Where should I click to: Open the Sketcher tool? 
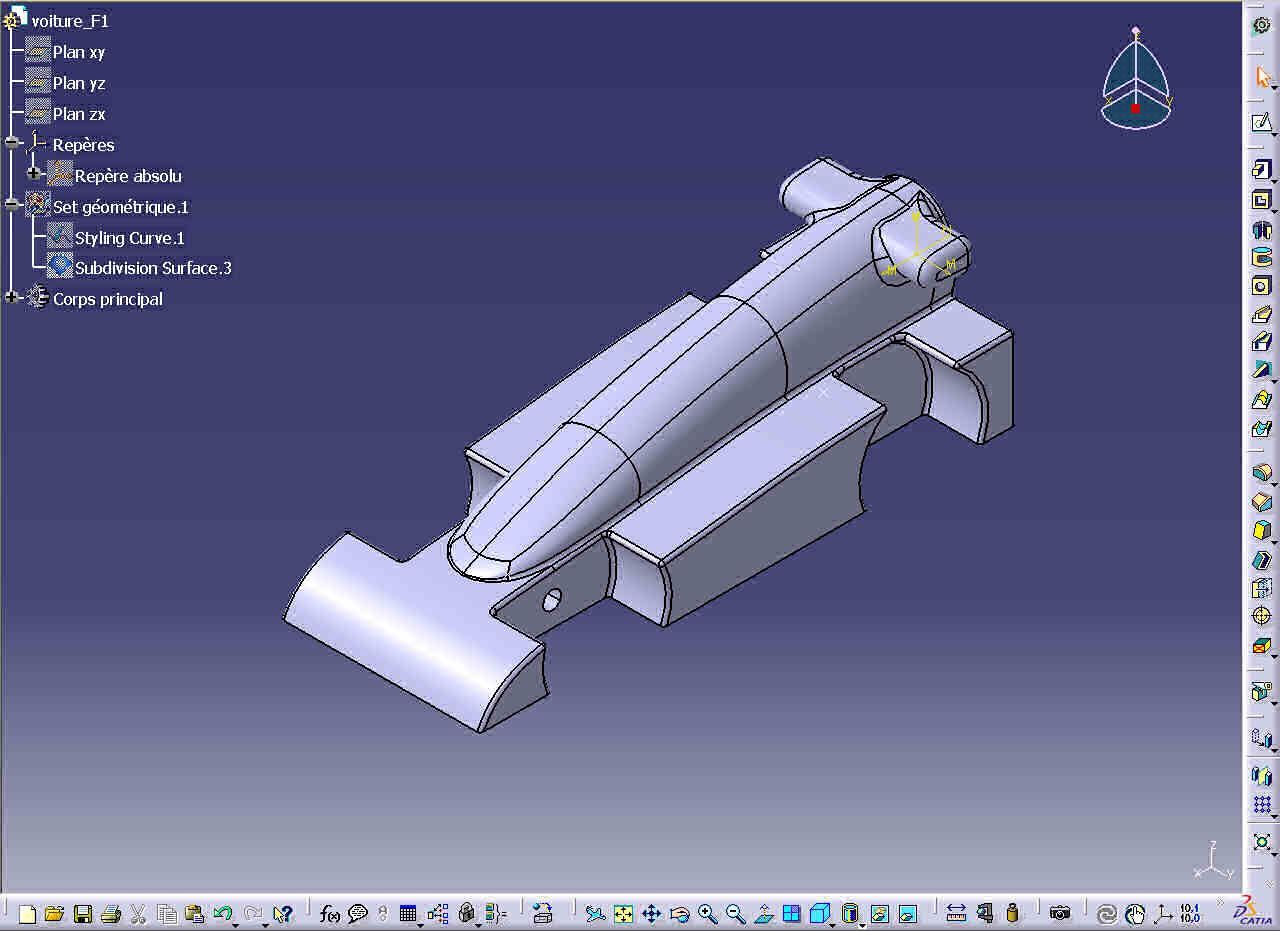(x=1261, y=123)
